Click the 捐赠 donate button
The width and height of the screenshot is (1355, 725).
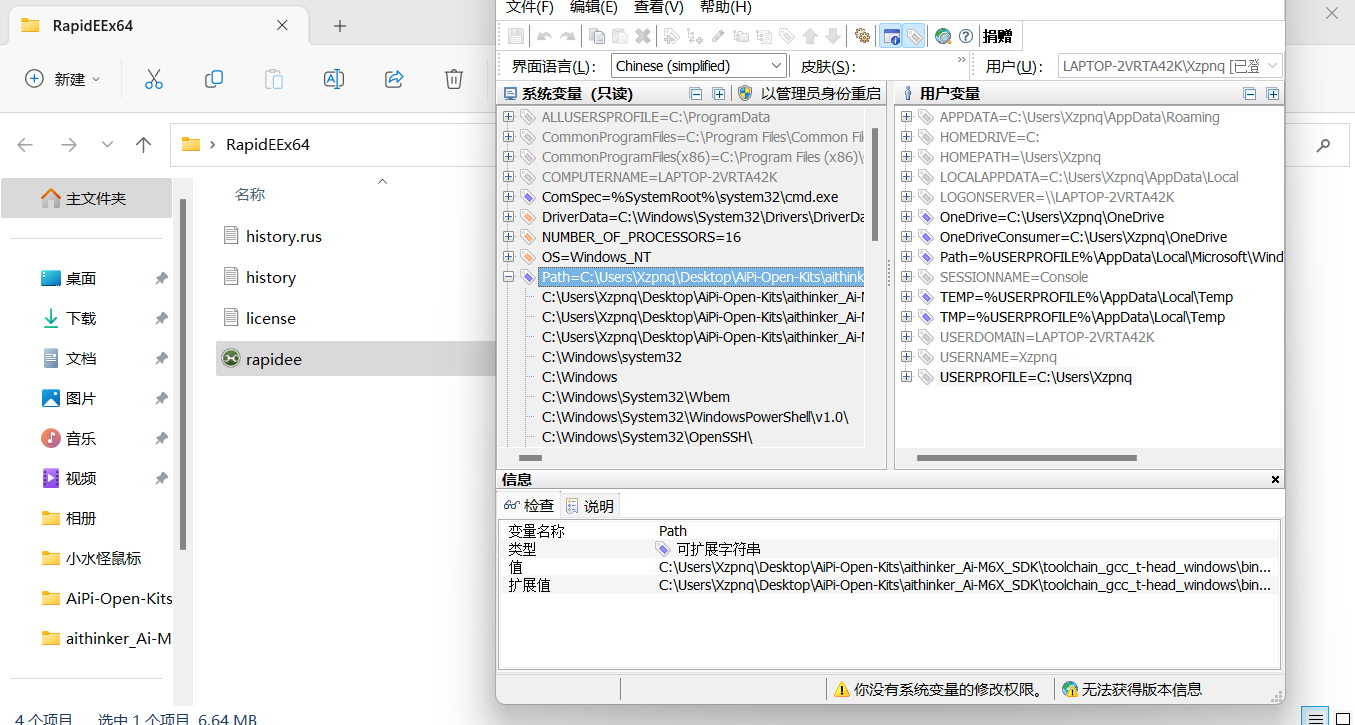click(x=997, y=36)
